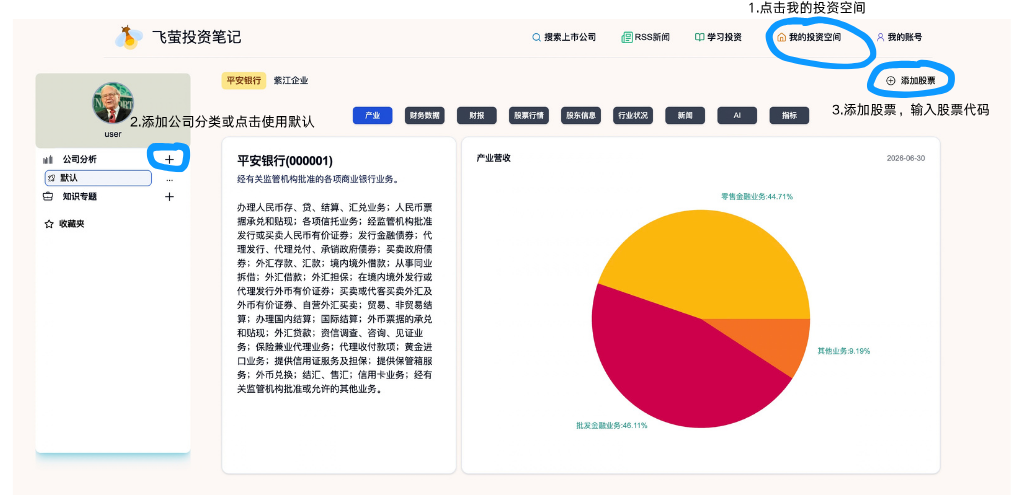
Task: Switch to 新闻 tab
Action: (685, 116)
